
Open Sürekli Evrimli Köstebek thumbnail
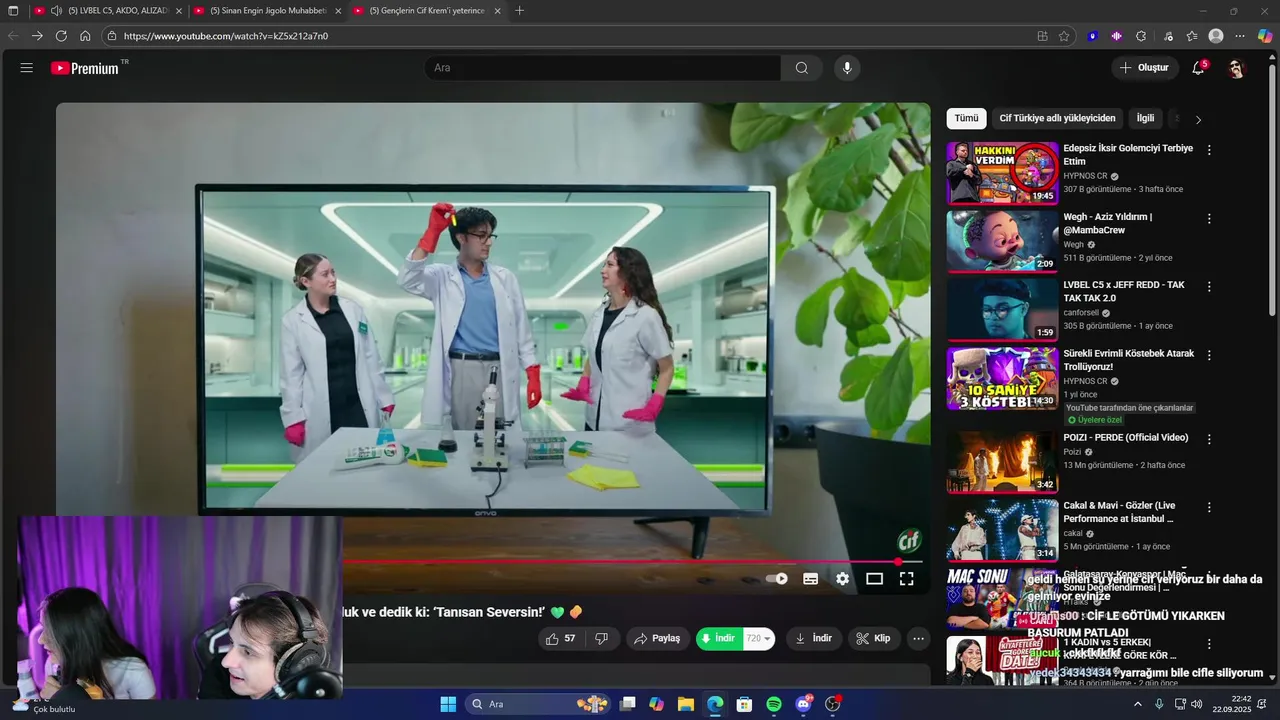click(x=1002, y=378)
